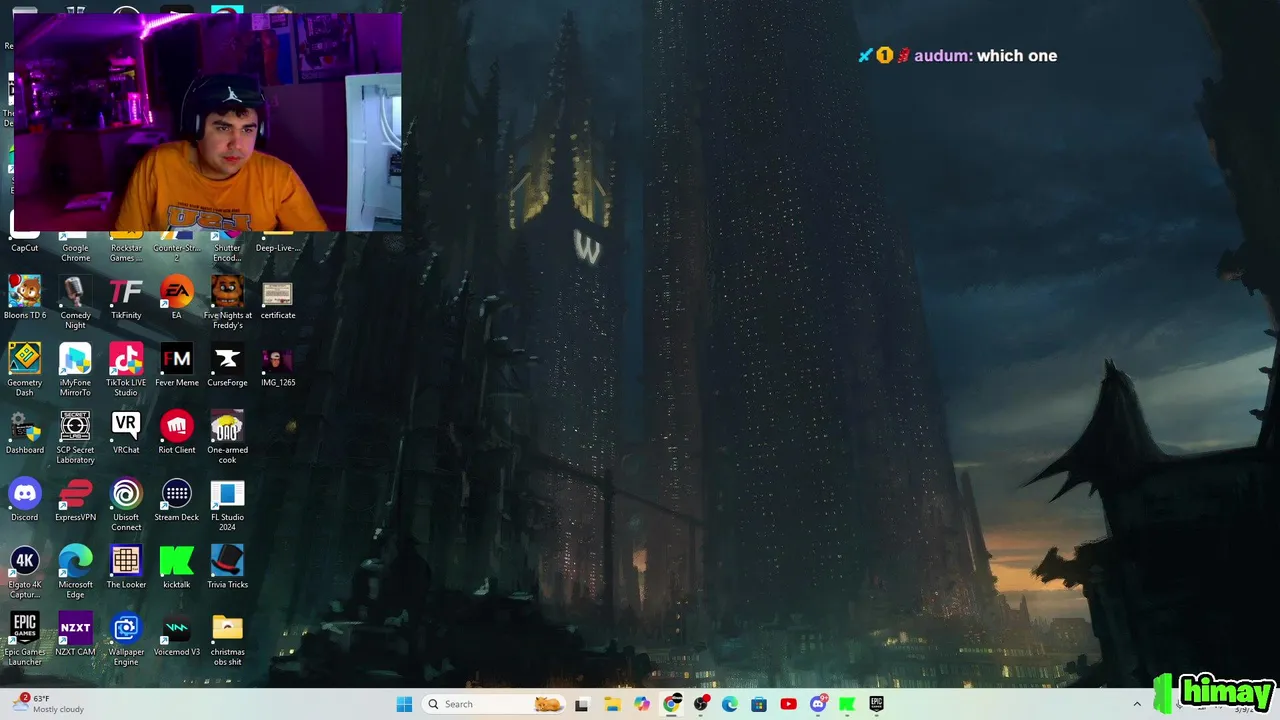This screenshot has height=720, width=1280.
Task: Launch the green kicktalk icon
Action: point(177,561)
